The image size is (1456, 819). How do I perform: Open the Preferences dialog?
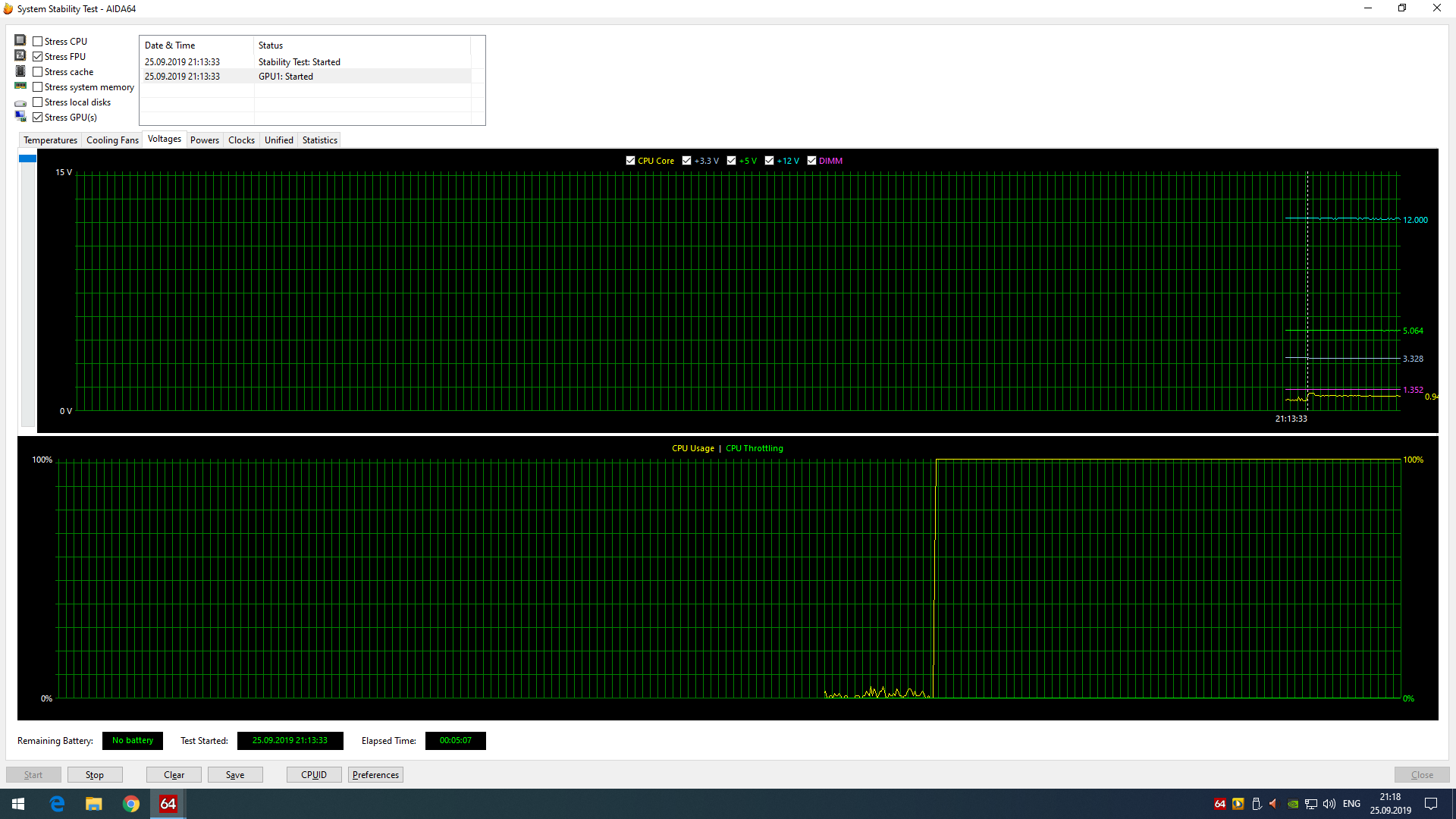(x=375, y=775)
